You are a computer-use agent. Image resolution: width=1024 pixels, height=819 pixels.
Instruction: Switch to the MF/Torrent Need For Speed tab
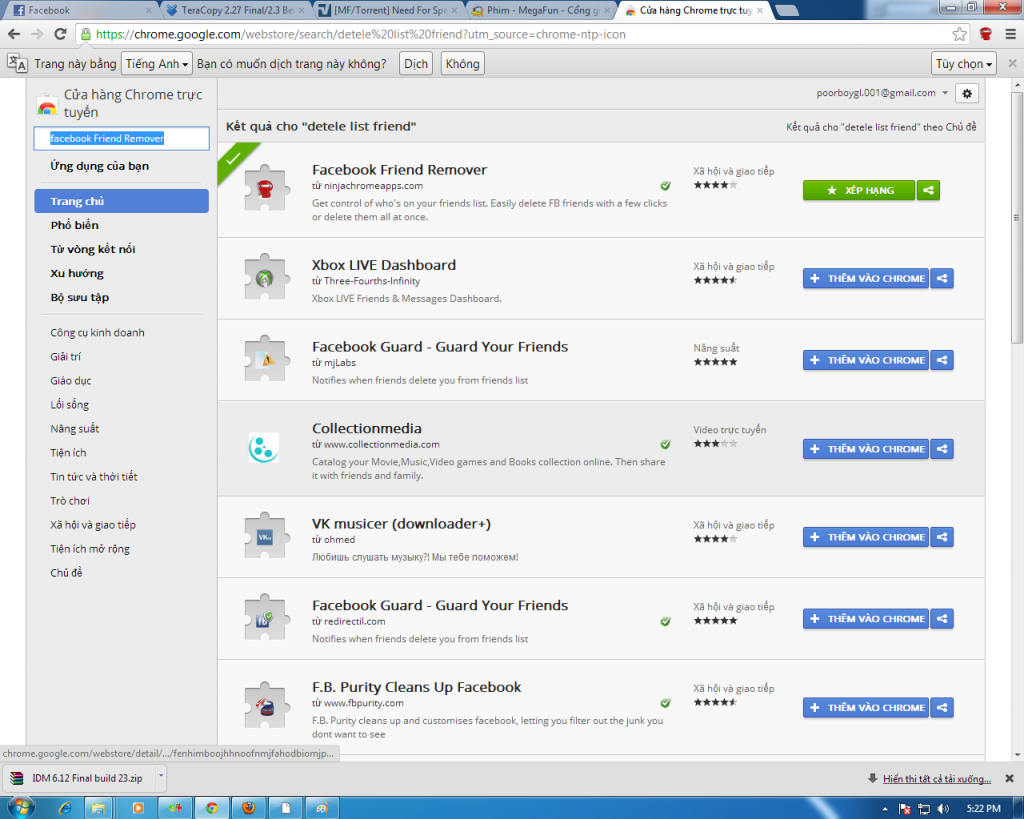[389, 10]
